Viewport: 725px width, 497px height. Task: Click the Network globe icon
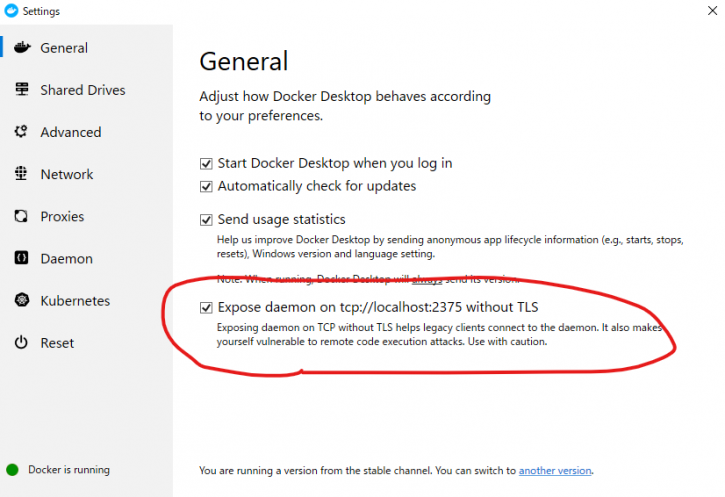click(21, 174)
